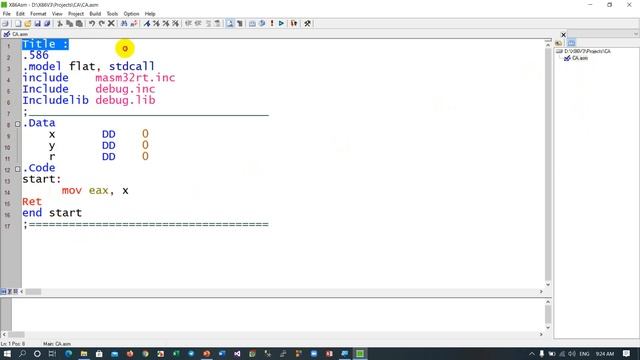The height and width of the screenshot is (360, 640).
Task: Click the Undo arrow icon
Action: tap(92, 24)
